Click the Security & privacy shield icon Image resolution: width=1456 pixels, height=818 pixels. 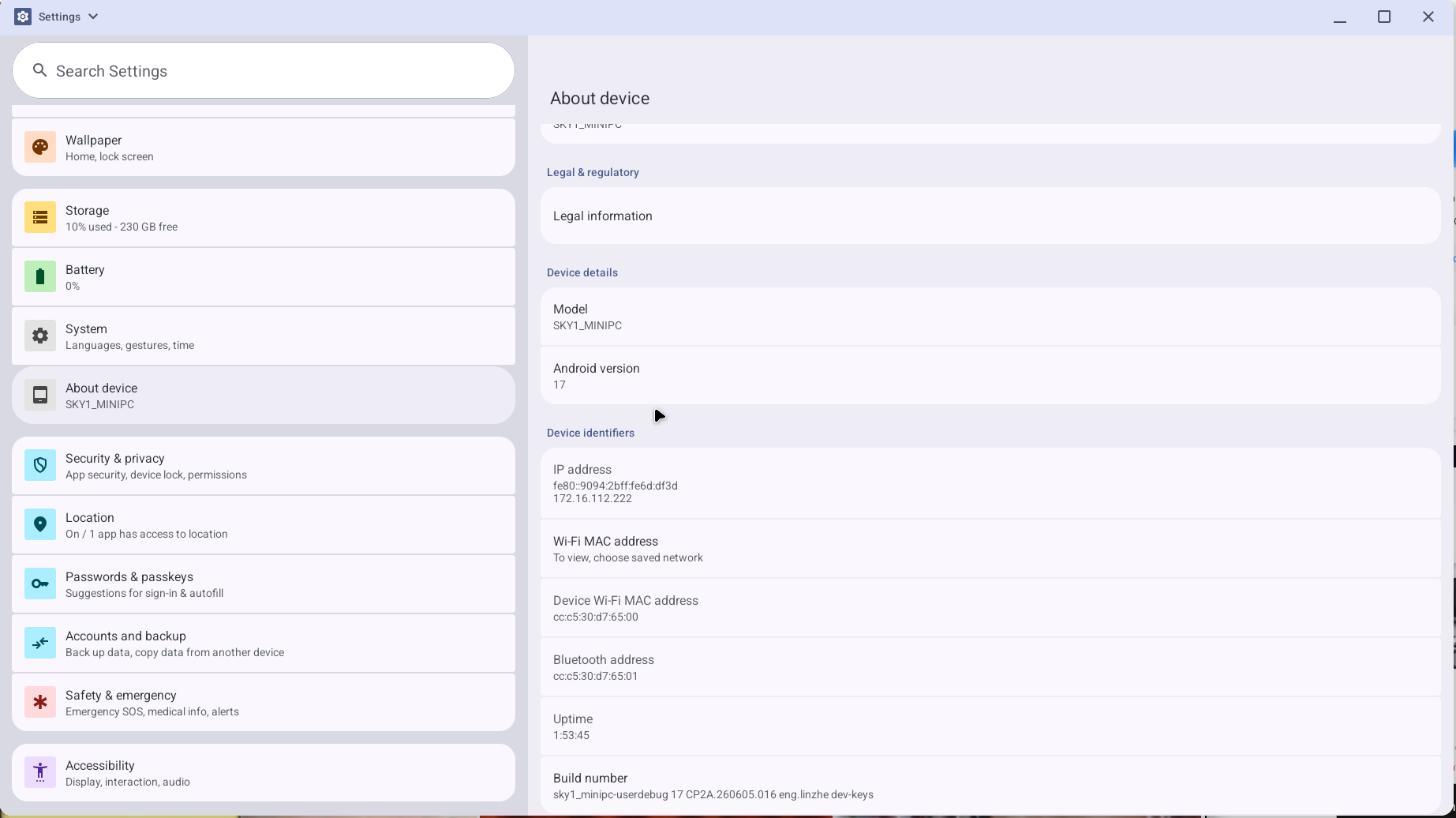(x=40, y=466)
